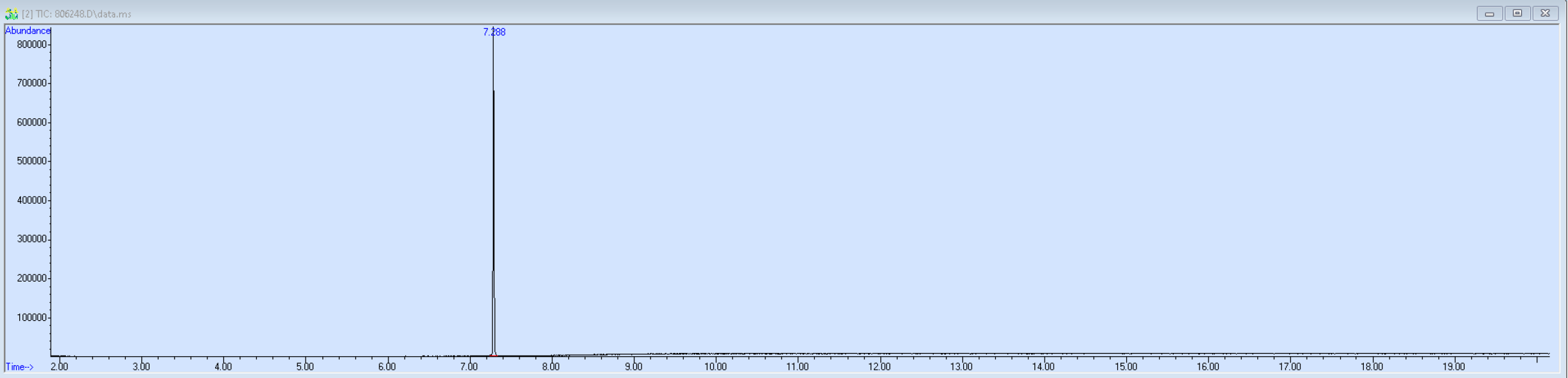
Task: Minimize the TIC data window
Action: [x=1489, y=14]
